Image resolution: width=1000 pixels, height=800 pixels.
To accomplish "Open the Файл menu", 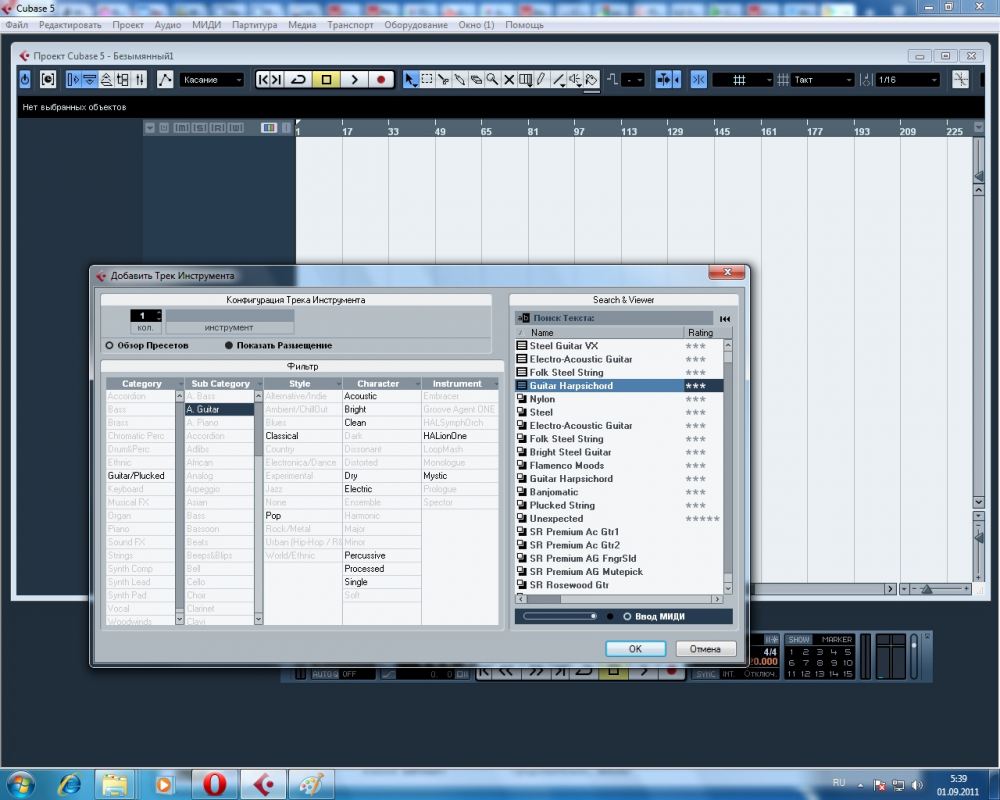I will (x=17, y=25).
